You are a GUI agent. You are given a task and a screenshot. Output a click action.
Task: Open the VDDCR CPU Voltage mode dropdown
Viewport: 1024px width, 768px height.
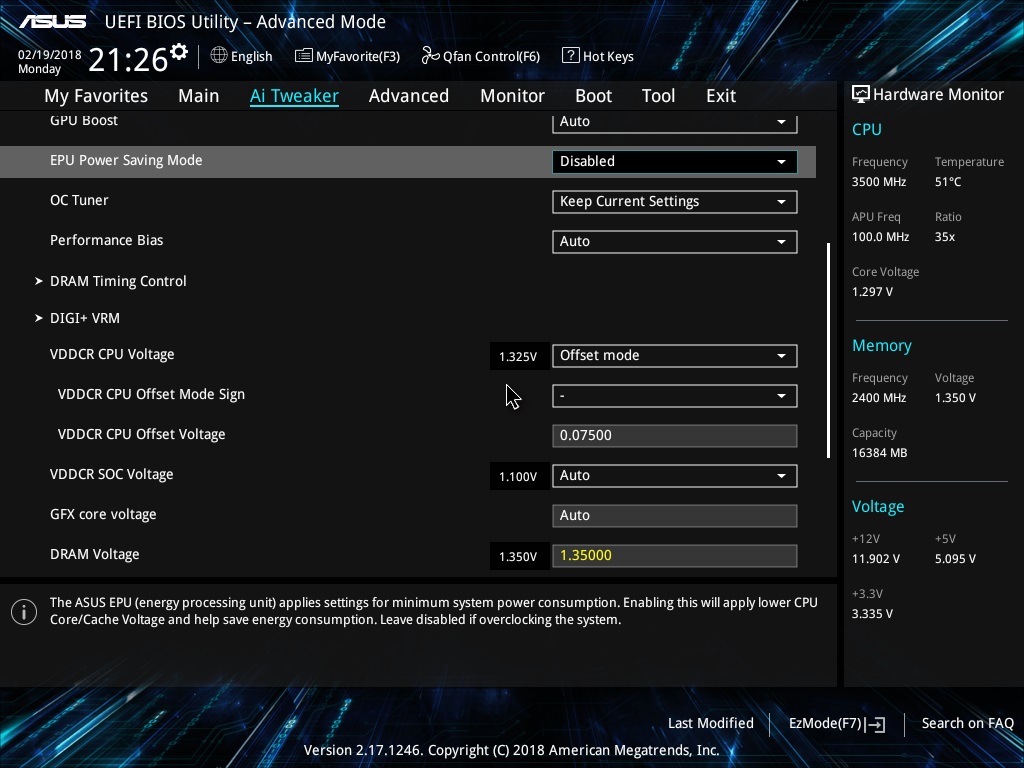tap(675, 355)
